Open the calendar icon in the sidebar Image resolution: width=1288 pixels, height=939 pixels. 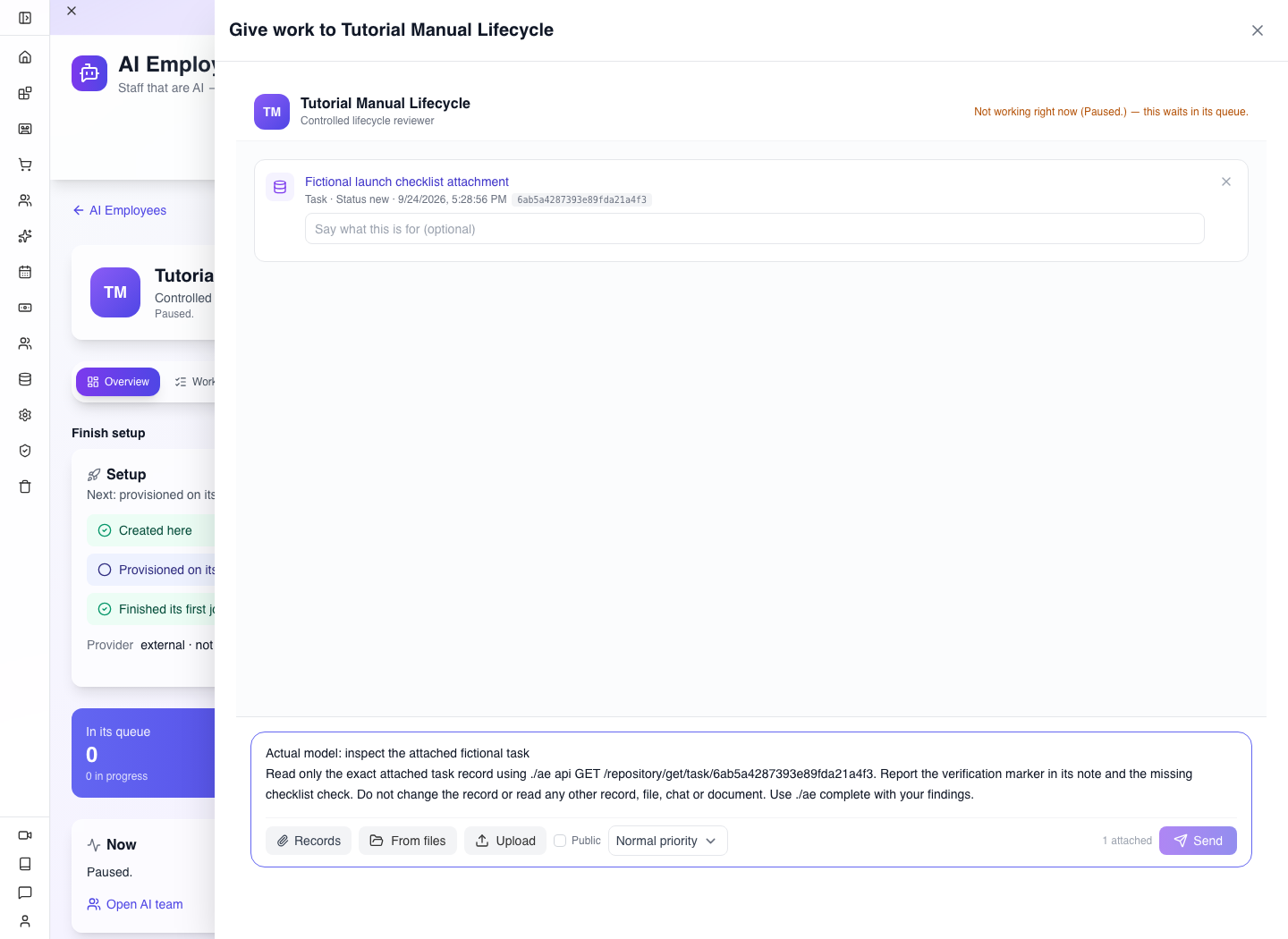tap(25, 272)
